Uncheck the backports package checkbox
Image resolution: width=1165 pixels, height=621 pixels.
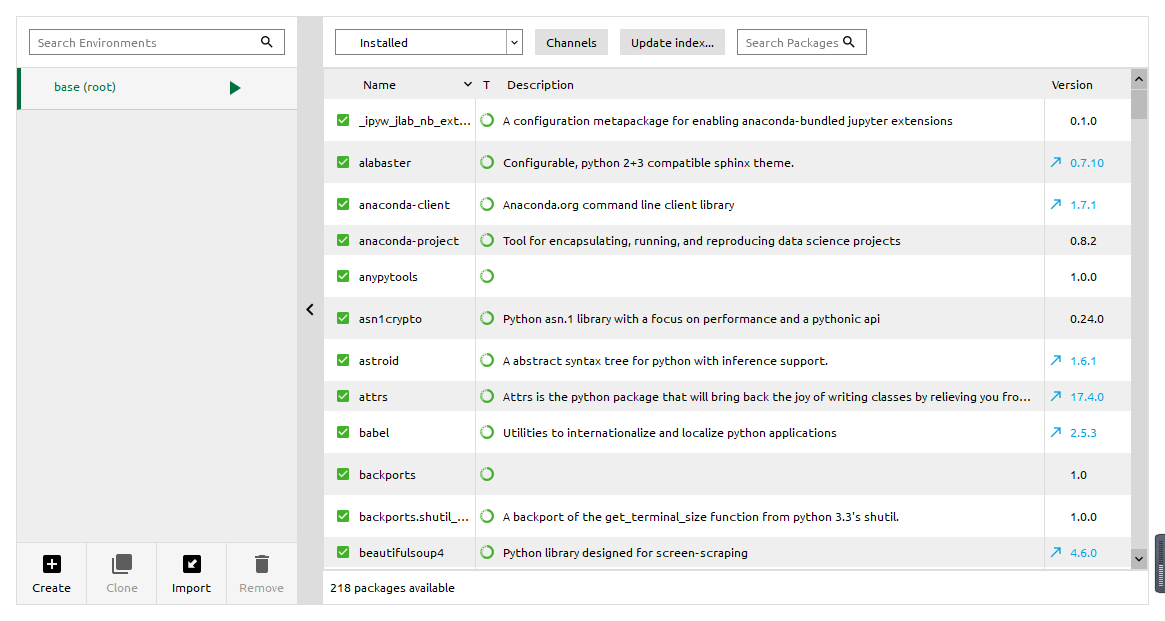(343, 474)
